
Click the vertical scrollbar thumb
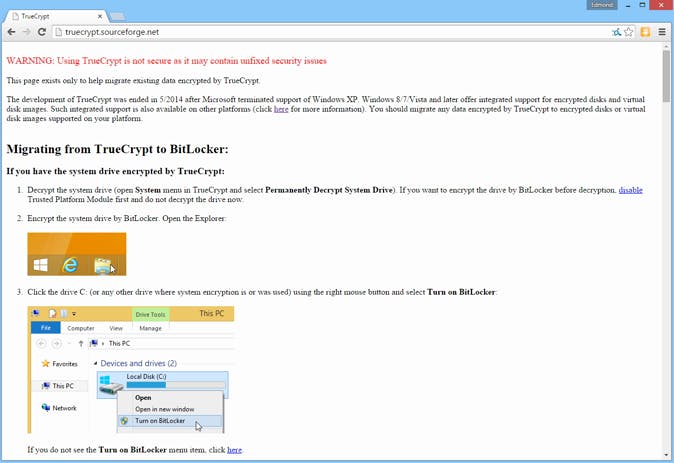click(x=666, y=76)
